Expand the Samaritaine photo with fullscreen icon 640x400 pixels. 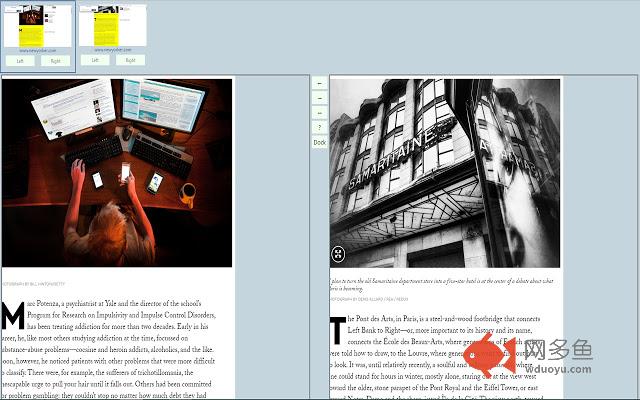click(x=338, y=254)
